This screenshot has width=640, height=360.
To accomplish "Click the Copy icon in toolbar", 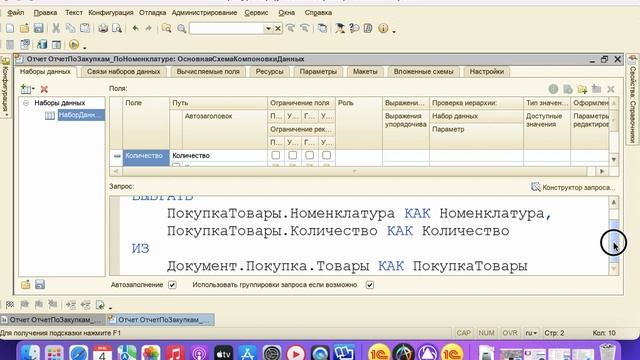I will (x=71, y=28).
